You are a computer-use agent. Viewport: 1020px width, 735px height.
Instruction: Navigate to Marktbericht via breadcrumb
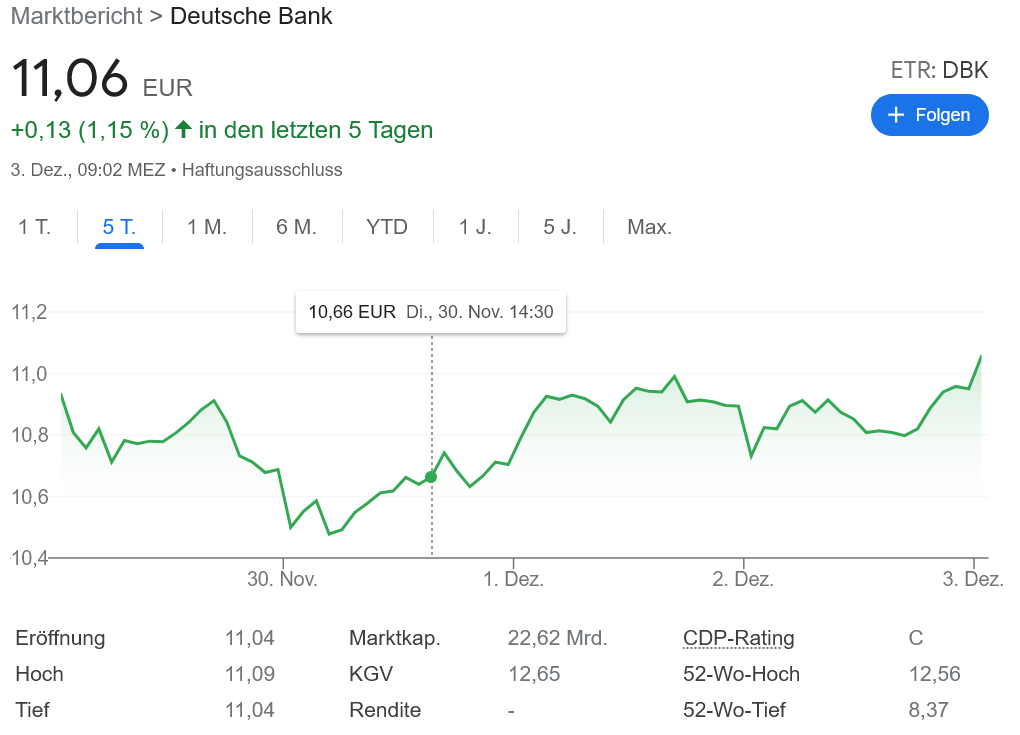pos(76,17)
